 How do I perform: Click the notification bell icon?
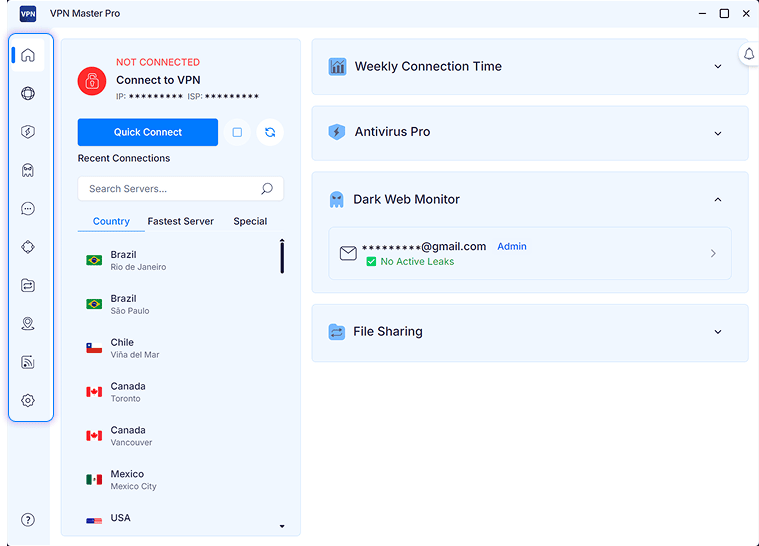pos(749,54)
